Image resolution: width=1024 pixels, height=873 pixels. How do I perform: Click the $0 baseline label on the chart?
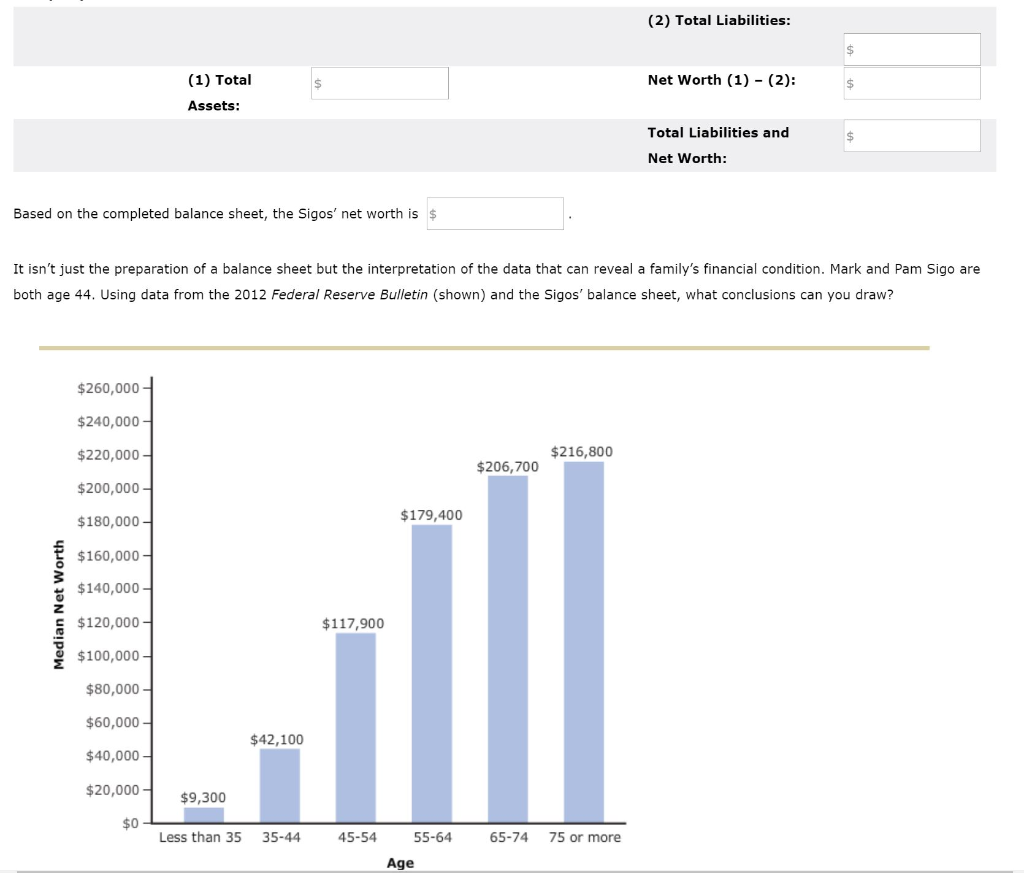pyautogui.click(x=128, y=823)
